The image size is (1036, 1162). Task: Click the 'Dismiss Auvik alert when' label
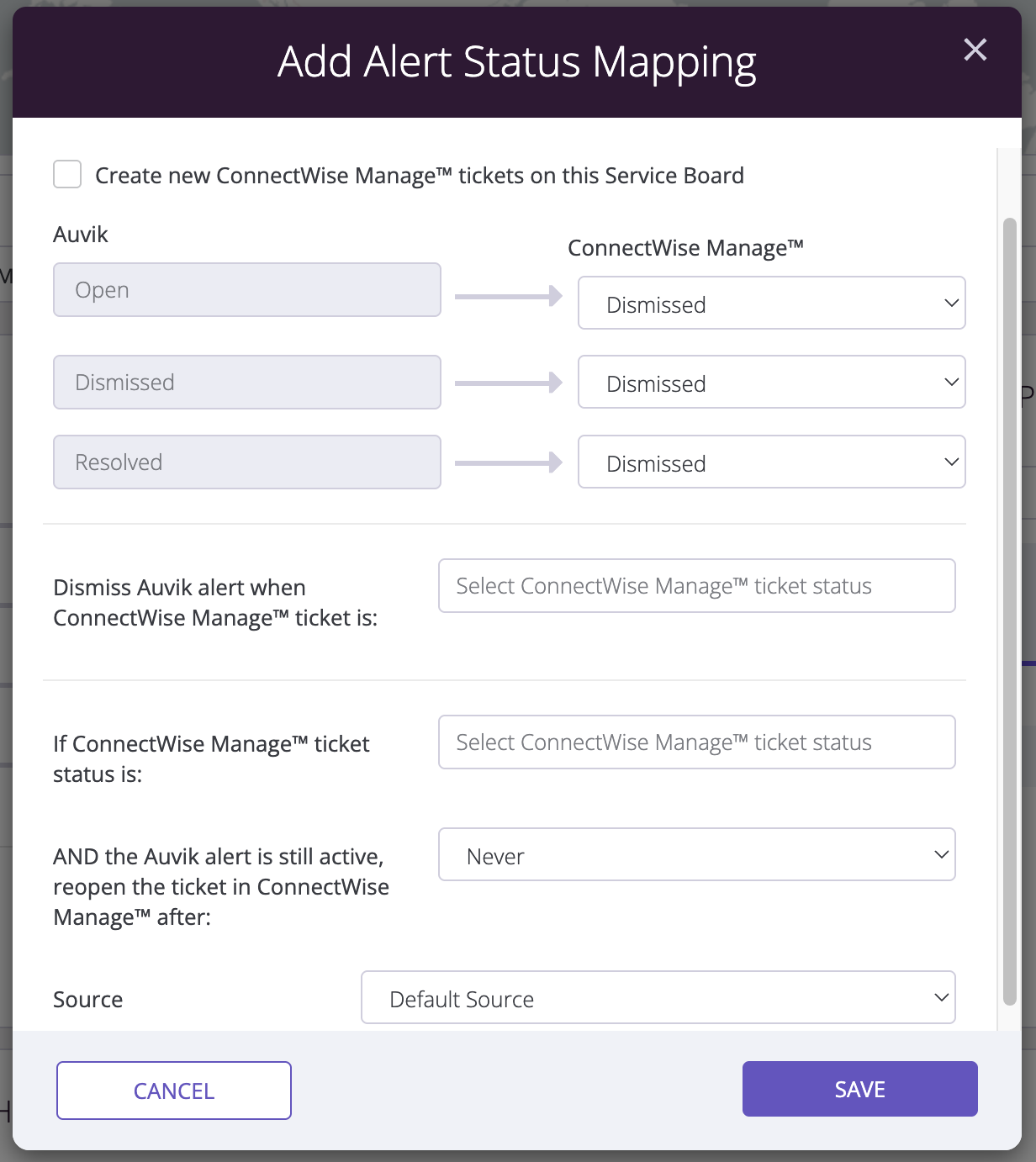point(215,603)
